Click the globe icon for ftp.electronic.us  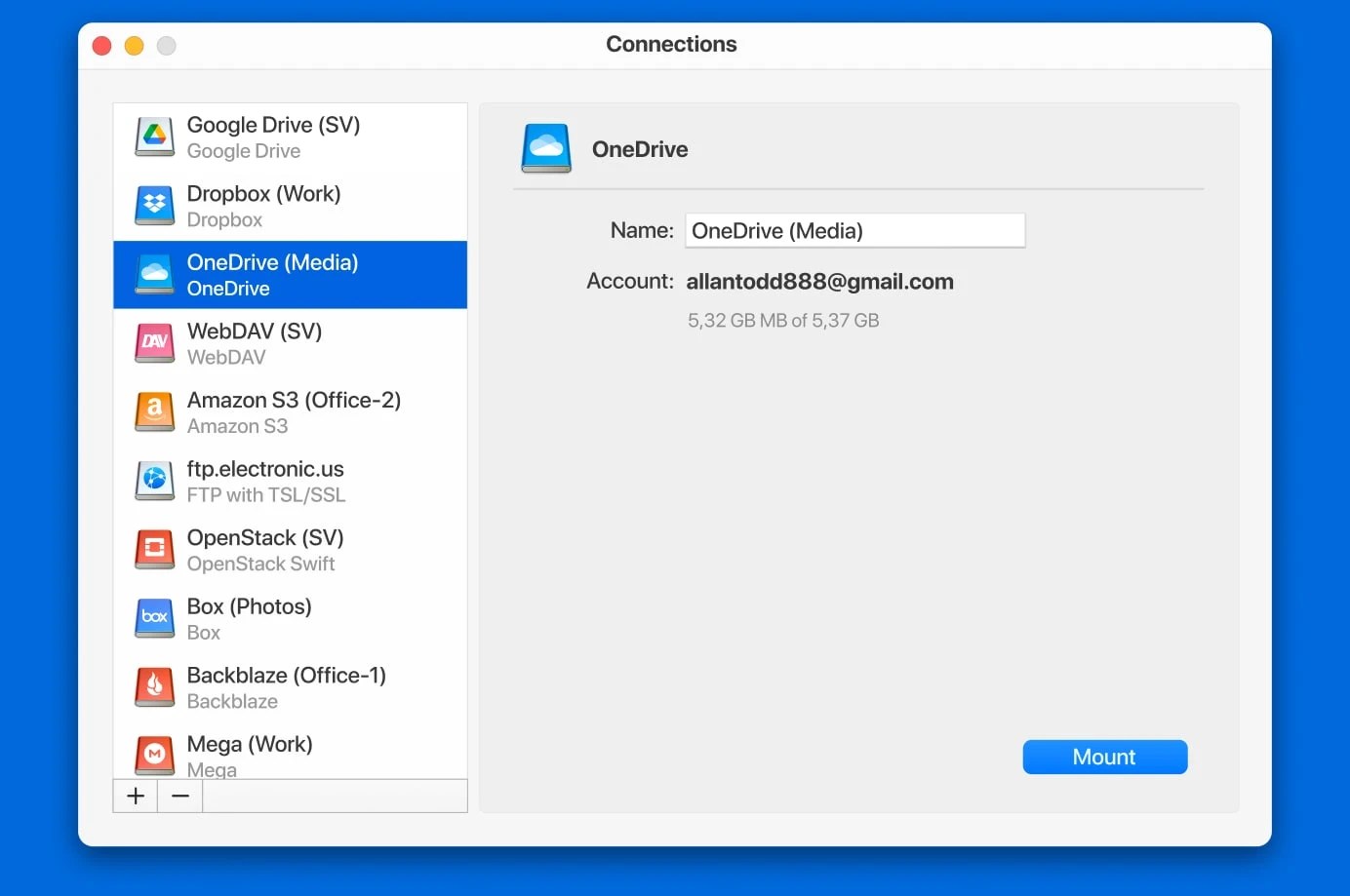pos(153,481)
